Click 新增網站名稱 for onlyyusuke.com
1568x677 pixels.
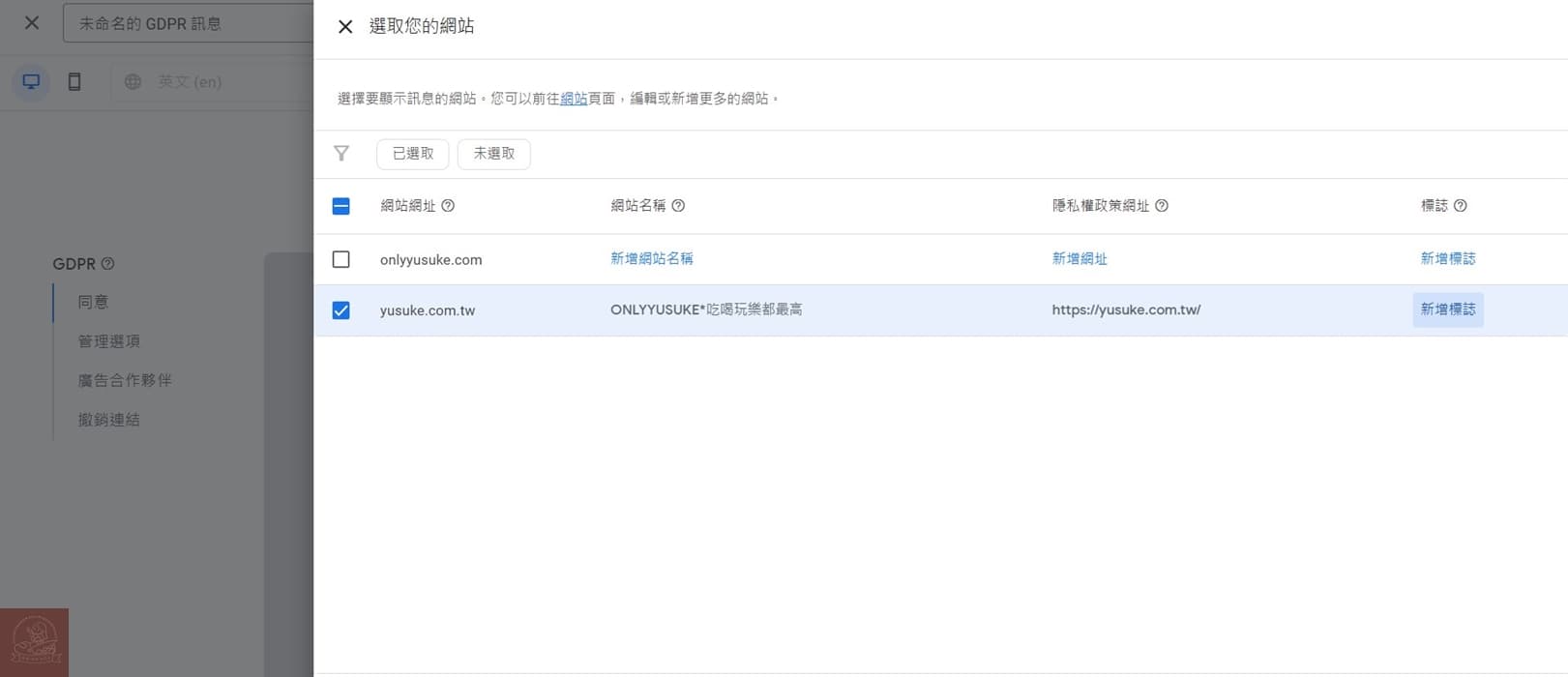pos(652,259)
